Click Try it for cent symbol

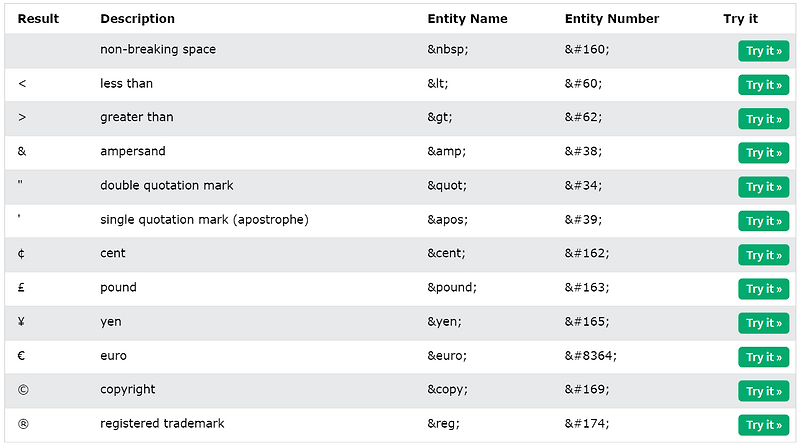[763, 255]
